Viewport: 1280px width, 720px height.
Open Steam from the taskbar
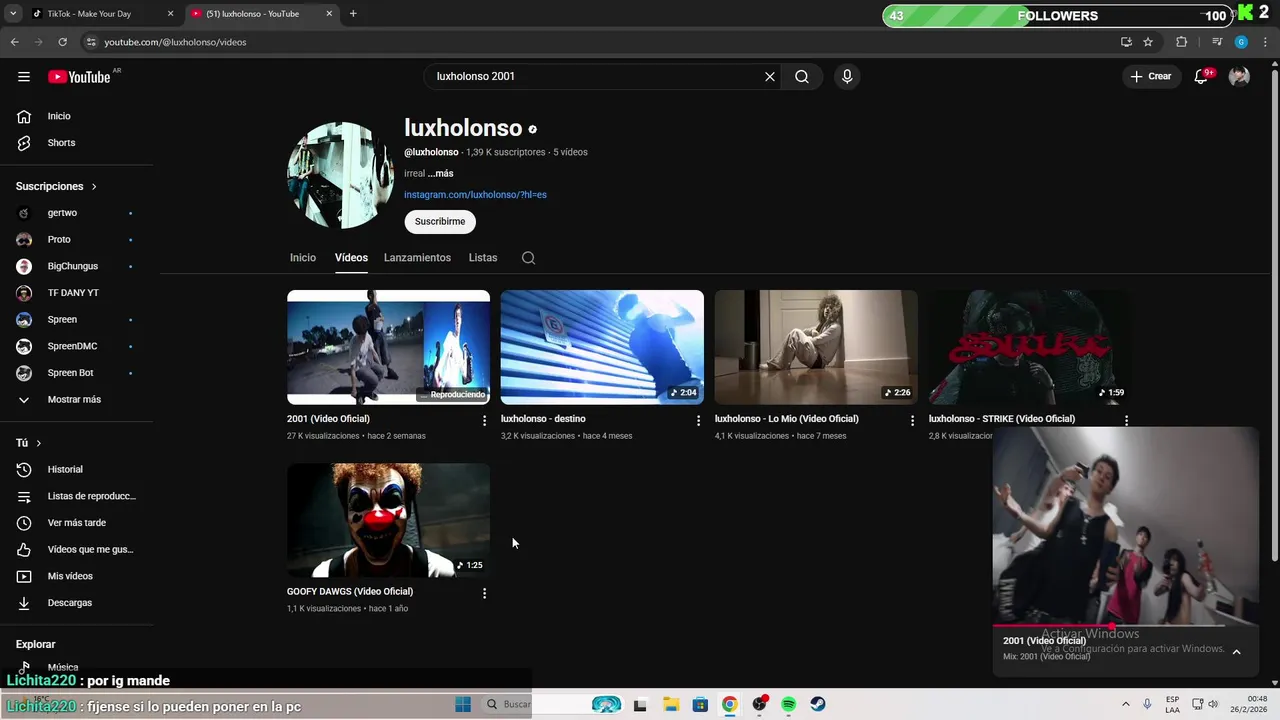point(818,705)
